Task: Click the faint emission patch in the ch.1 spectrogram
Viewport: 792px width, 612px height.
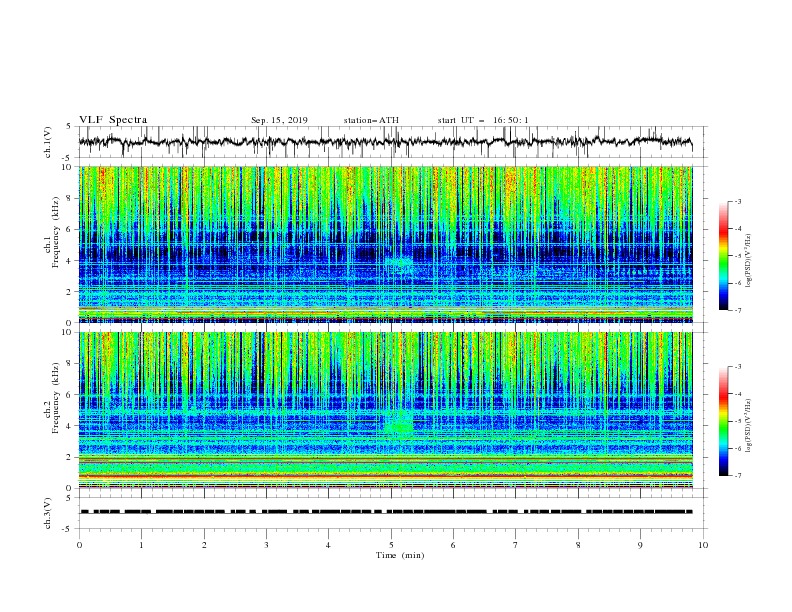Action: 399,266
